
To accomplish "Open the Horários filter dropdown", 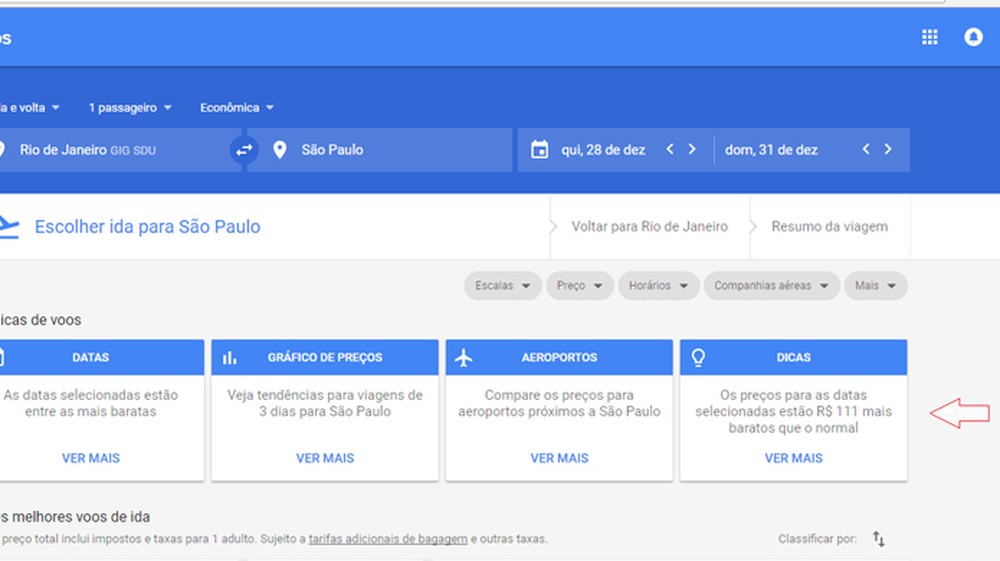I will [658, 286].
